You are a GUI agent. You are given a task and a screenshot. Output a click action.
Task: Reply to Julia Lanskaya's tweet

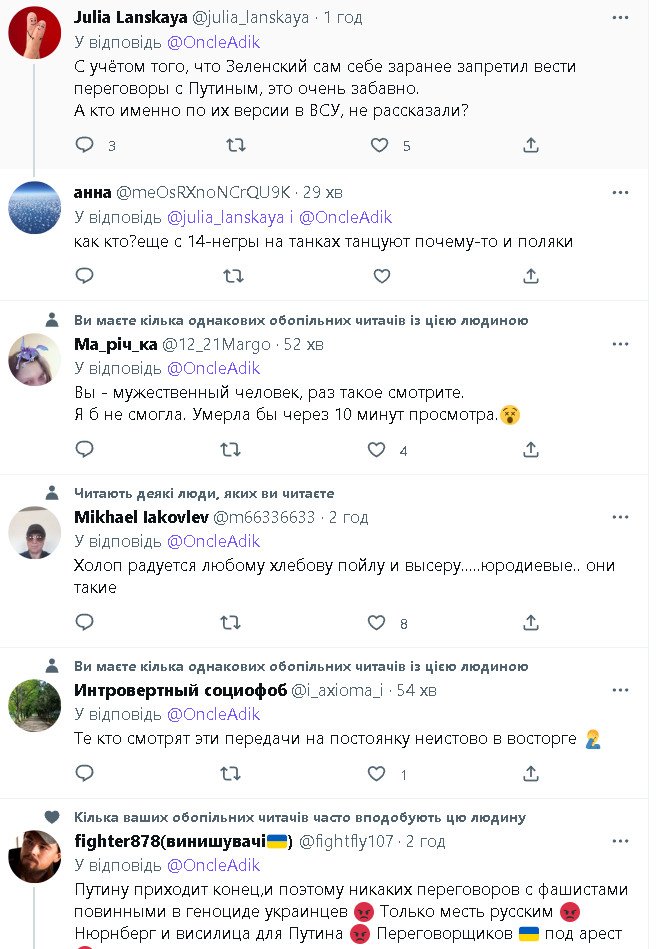[85, 146]
